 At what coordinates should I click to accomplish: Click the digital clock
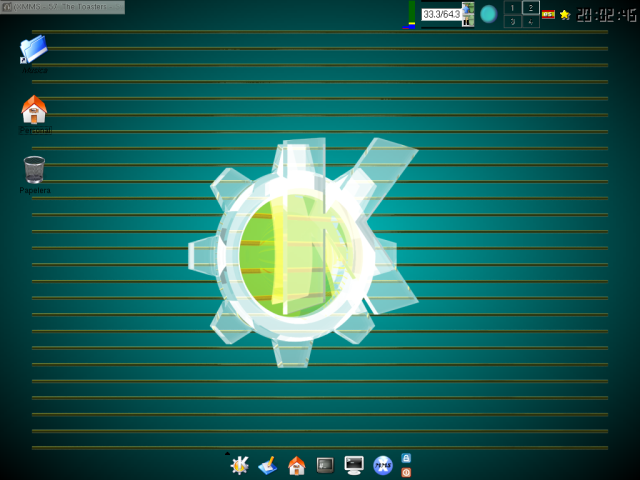tap(607, 16)
